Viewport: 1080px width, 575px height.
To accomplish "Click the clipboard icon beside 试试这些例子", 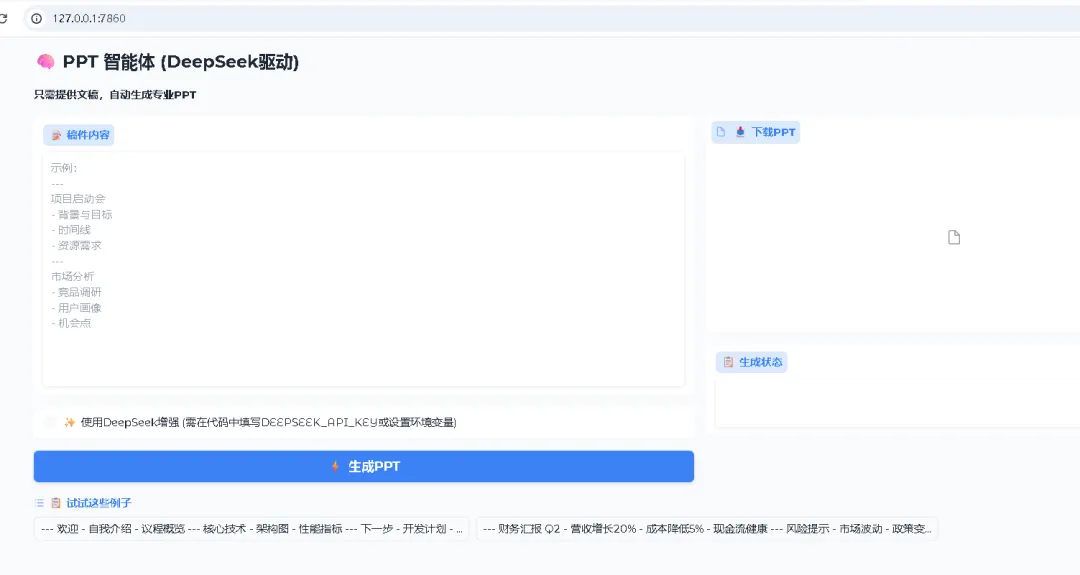I will [x=56, y=503].
